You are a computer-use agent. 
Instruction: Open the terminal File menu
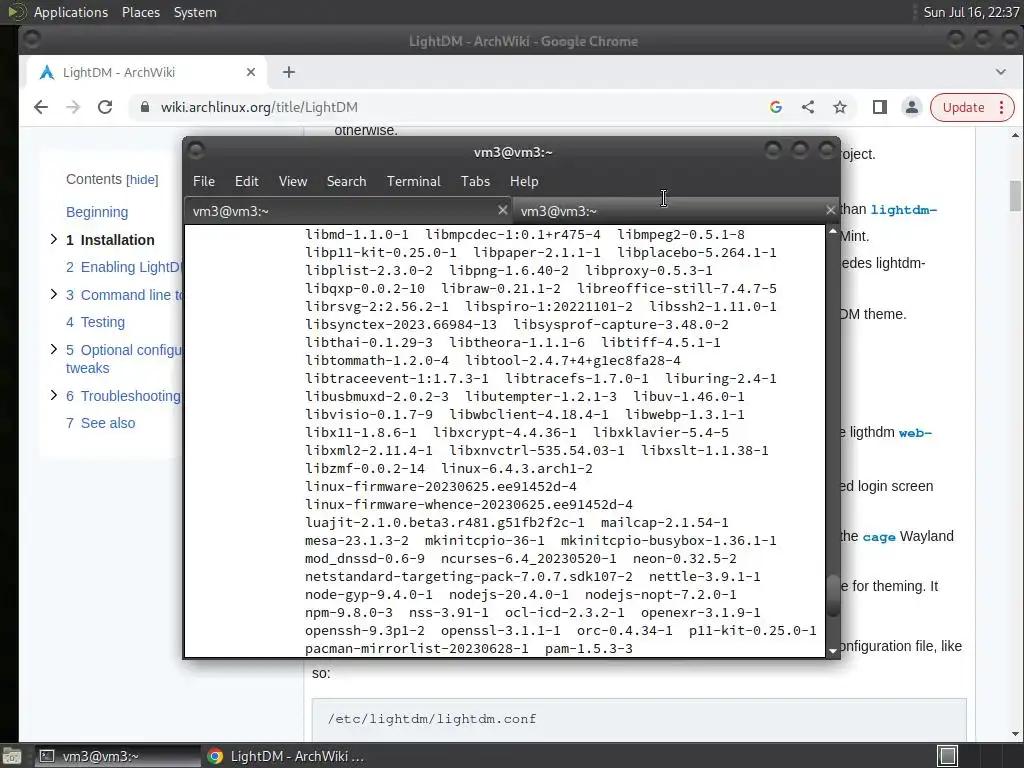204,182
